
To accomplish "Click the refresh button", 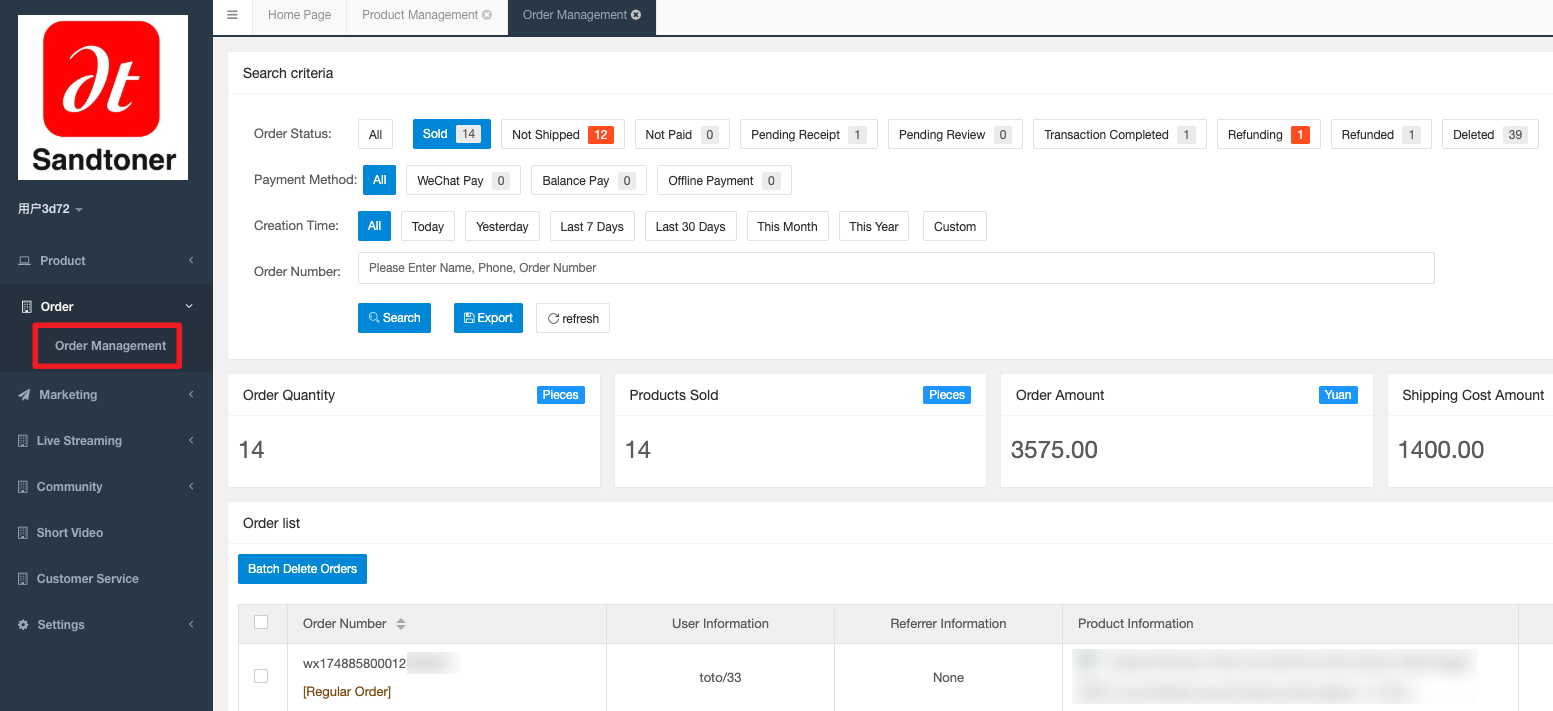I will [x=573, y=318].
